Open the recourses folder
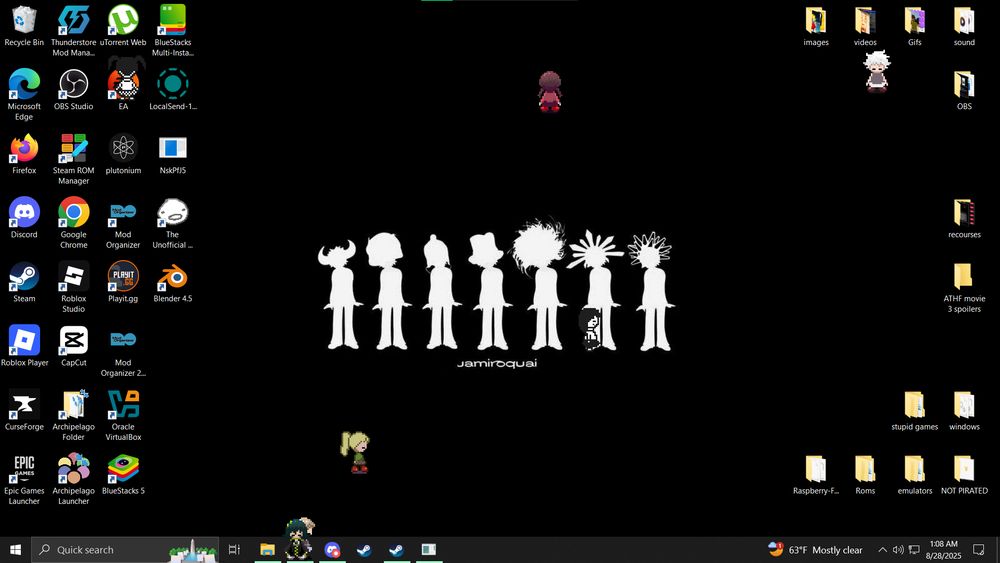1000x563 pixels. coord(964,218)
